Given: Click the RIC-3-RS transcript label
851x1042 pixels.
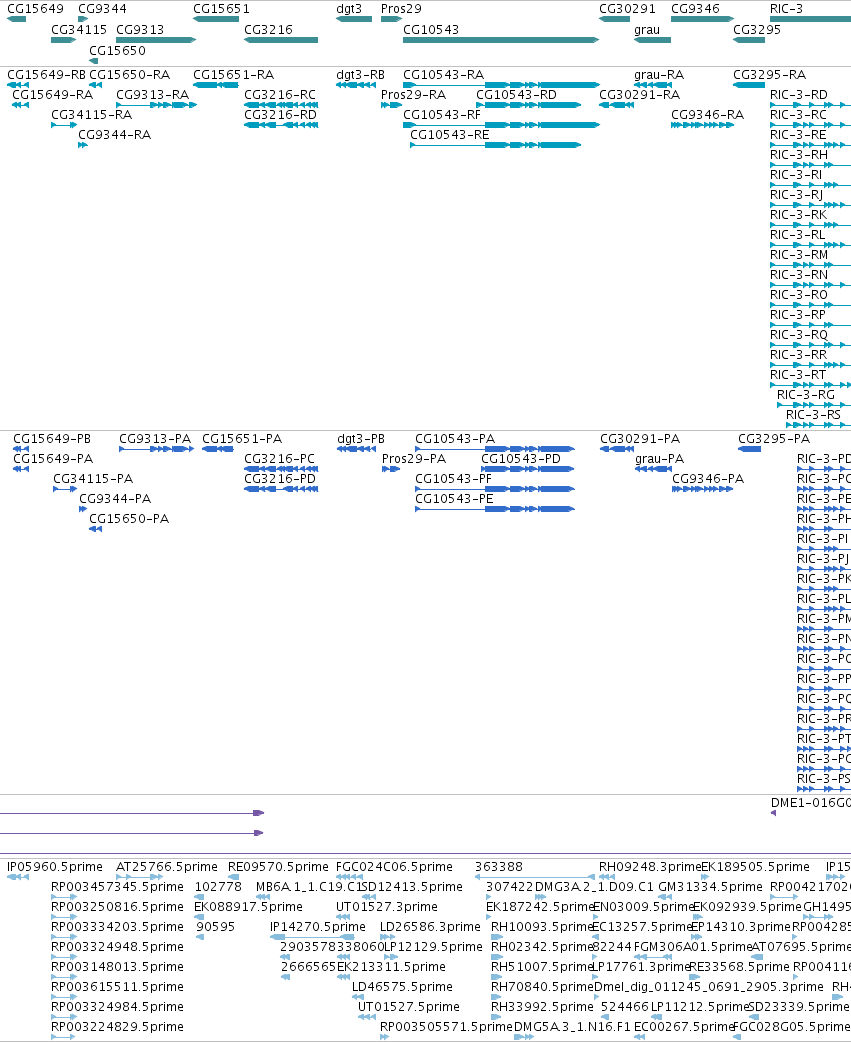Looking at the screenshot, I should click(x=813, y=414).
